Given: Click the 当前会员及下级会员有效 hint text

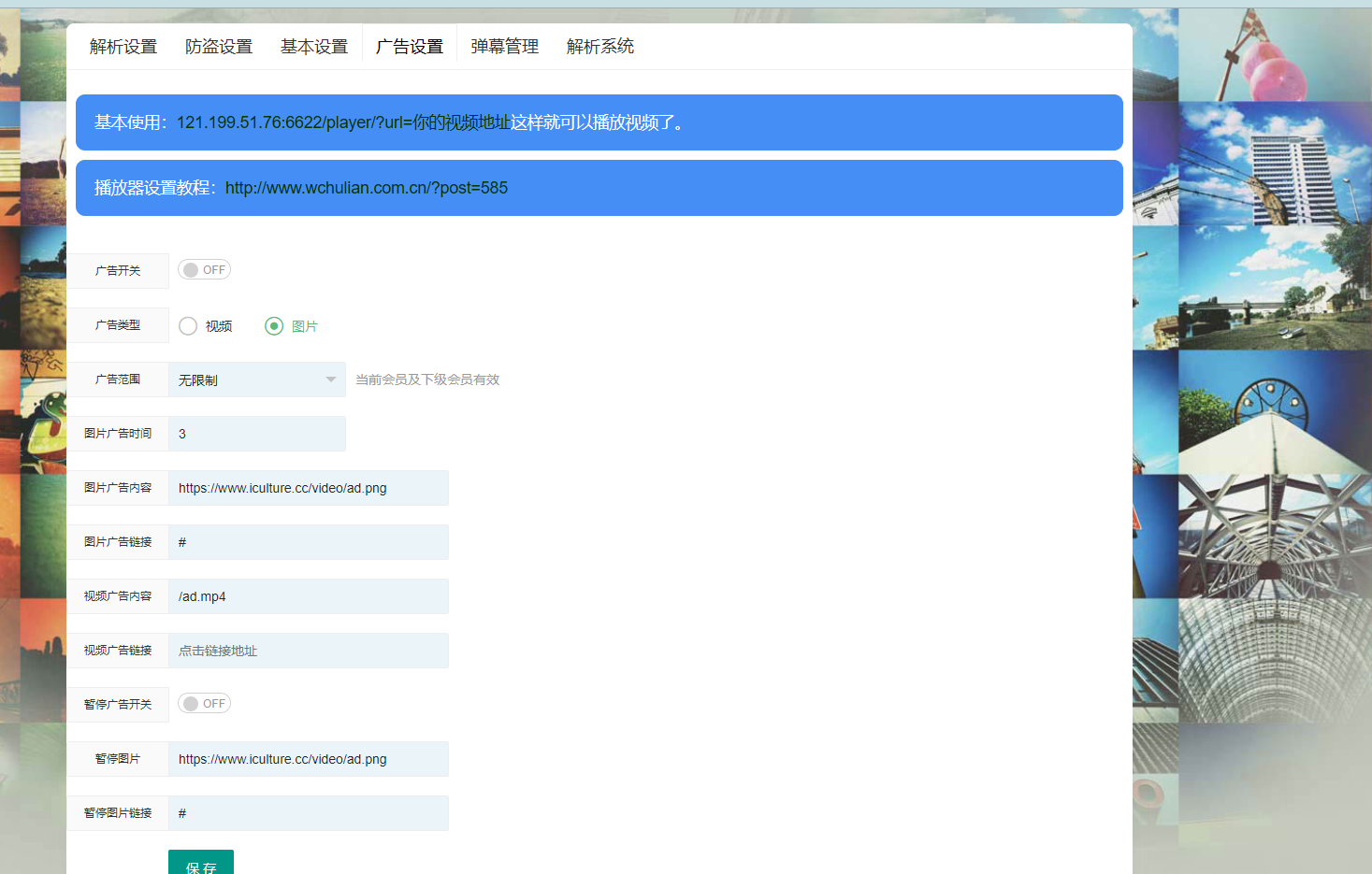Looking at the screenshot, I should click(x=427, y=380).
